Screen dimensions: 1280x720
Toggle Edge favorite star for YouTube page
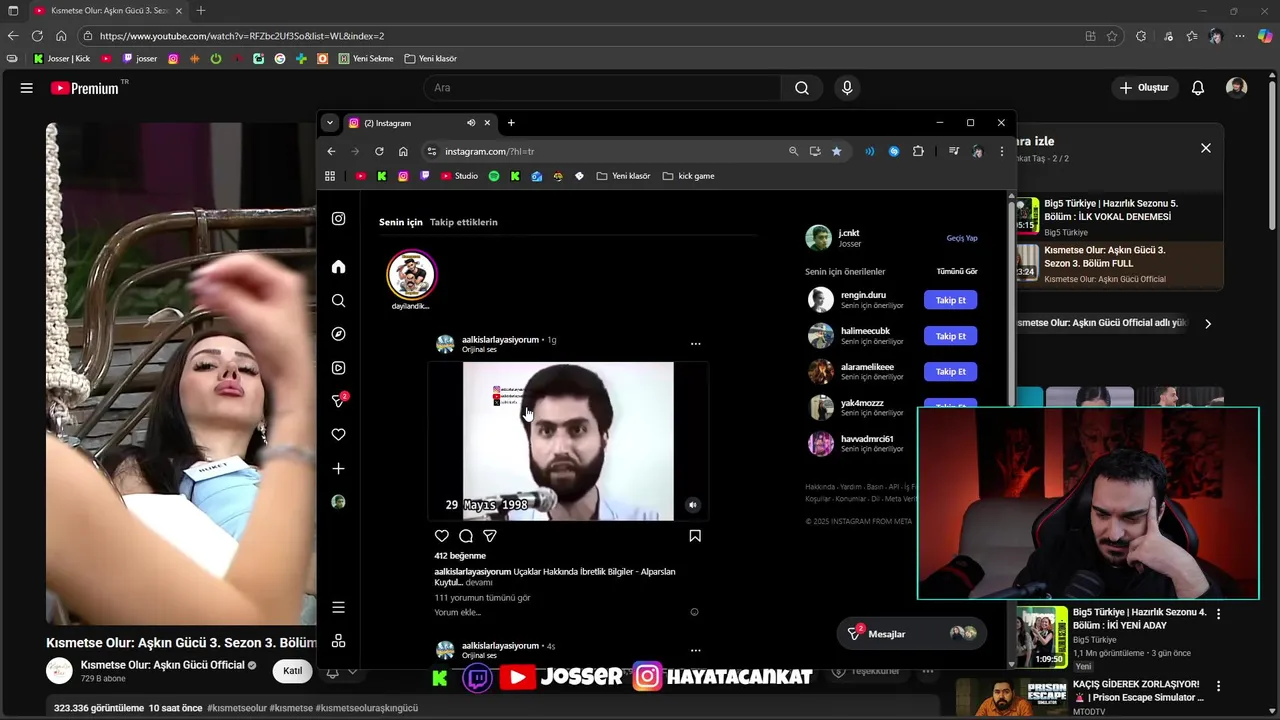(x=1112, y=36)
